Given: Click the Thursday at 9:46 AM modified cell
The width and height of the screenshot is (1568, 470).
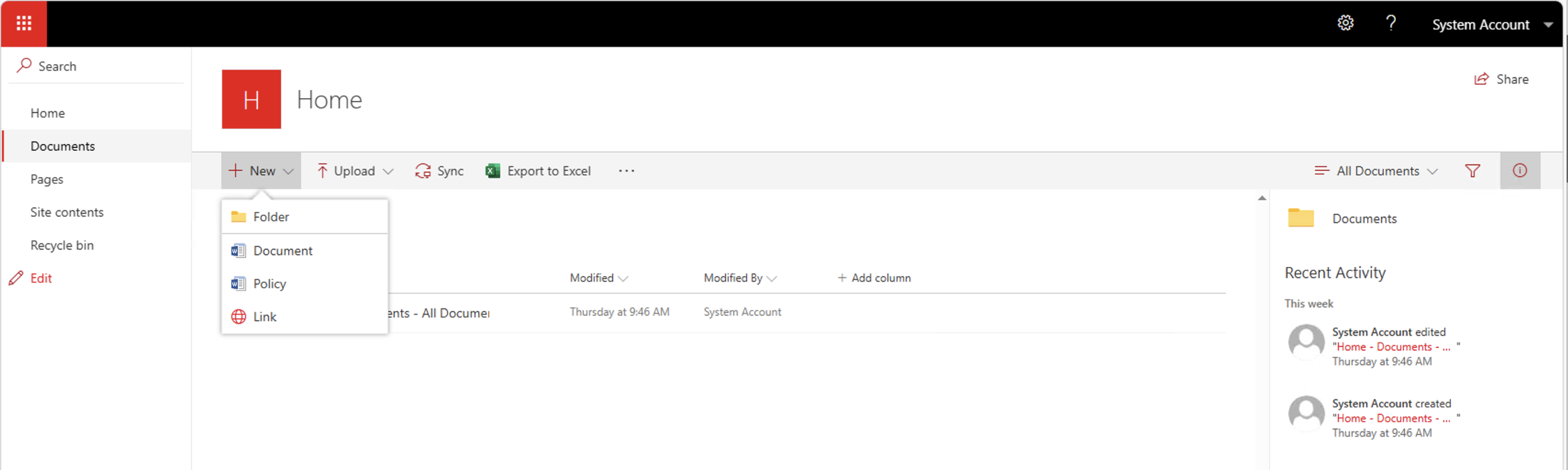Looking at the screenshot, I should tap(619, 312).
